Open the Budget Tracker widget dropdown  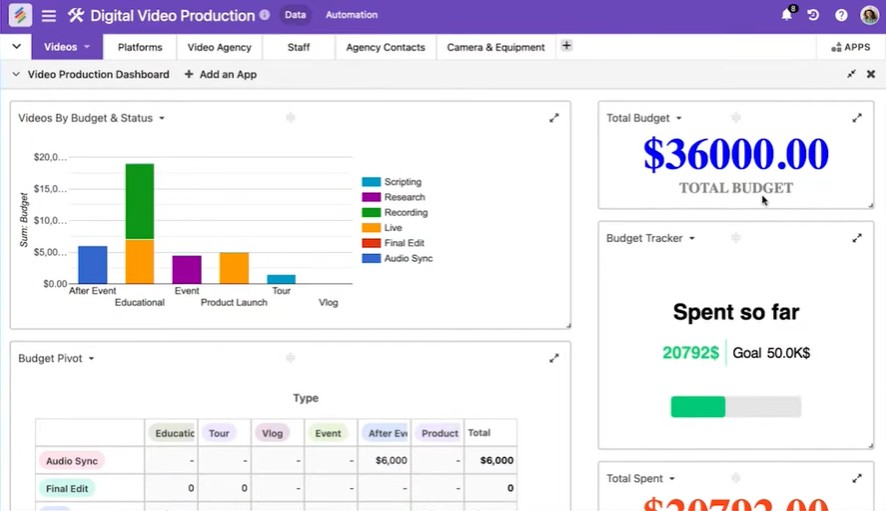tap(691, 239)
